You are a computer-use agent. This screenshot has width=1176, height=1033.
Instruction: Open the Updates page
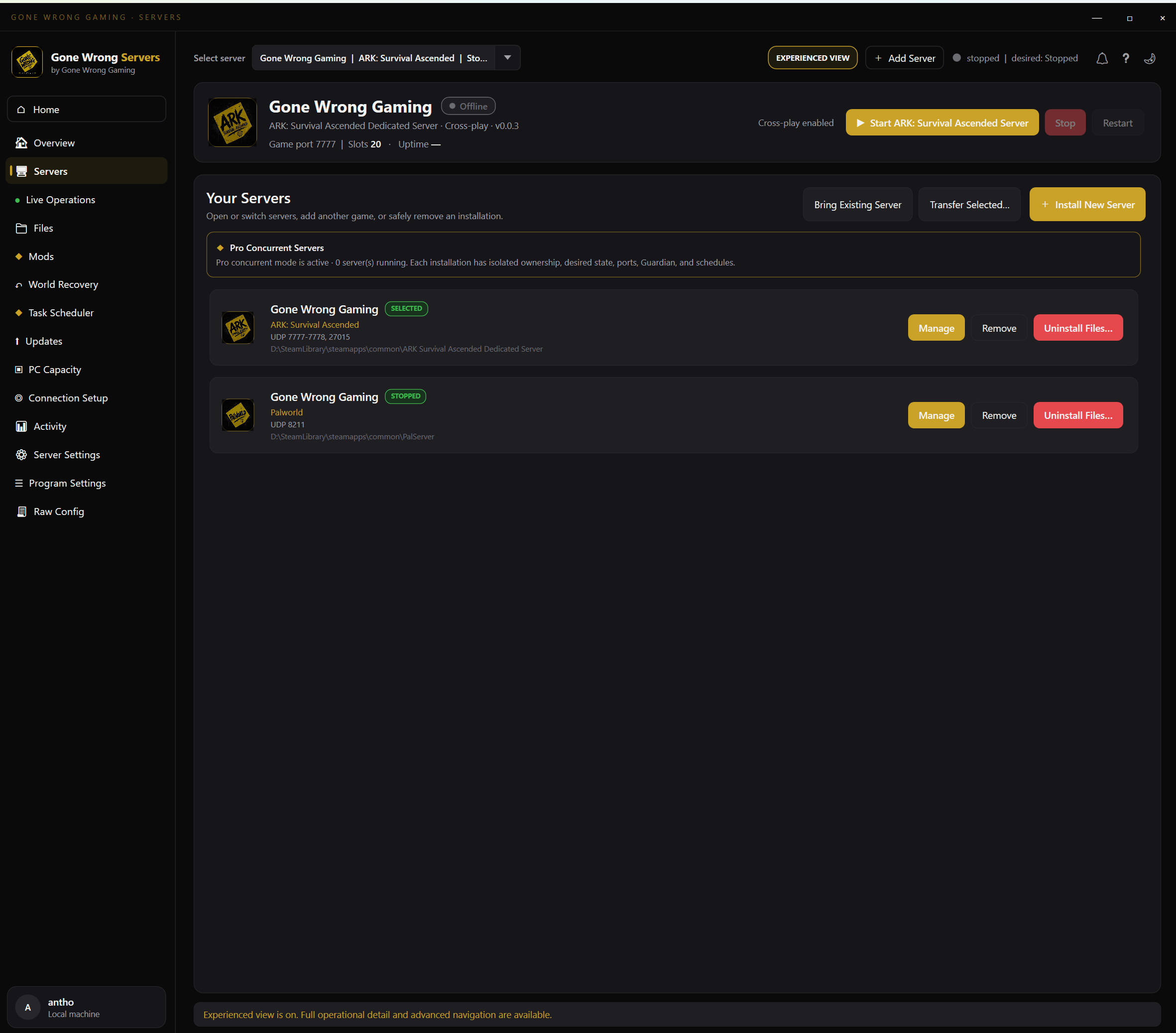pyautogui.click(x=86, y=341)
